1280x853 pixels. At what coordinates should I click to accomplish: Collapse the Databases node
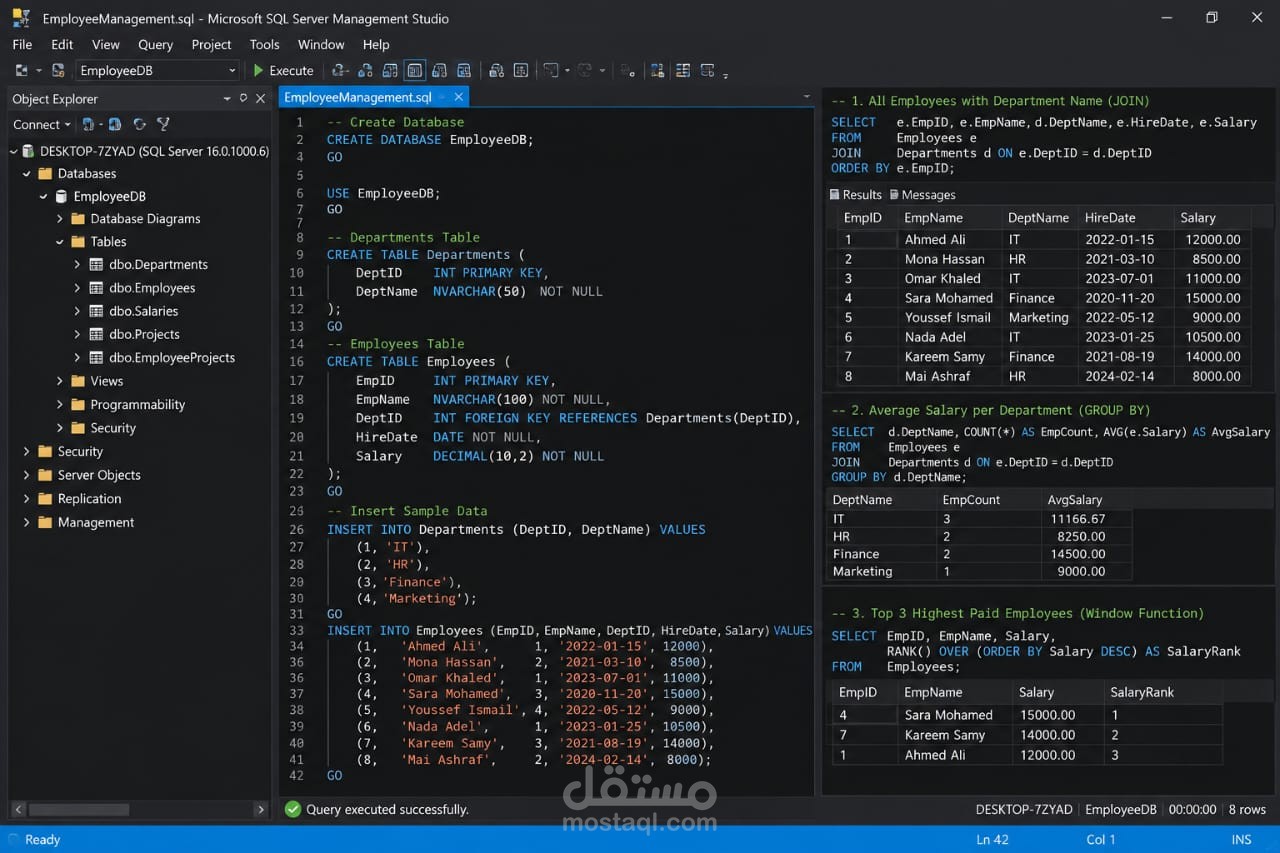[27, 174]
